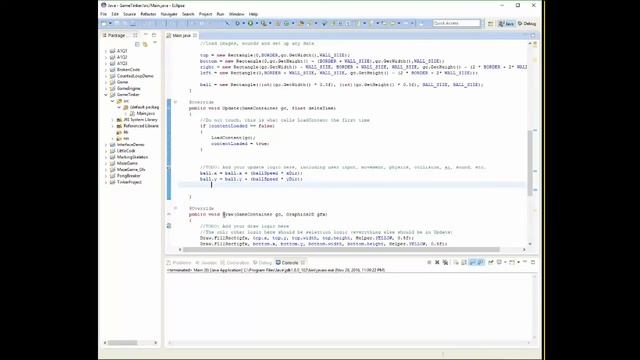Select Main.java in Package Explorer tree

click(x=145, y=113)
